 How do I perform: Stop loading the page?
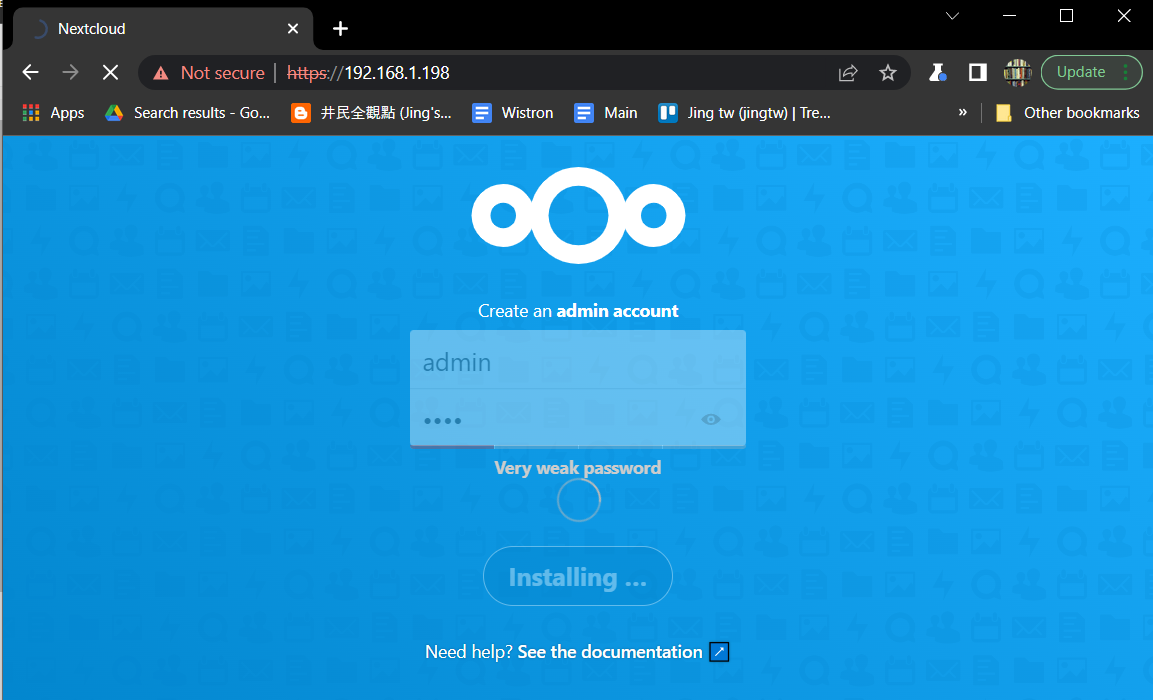pyautogui.click(x=110, y=72)
